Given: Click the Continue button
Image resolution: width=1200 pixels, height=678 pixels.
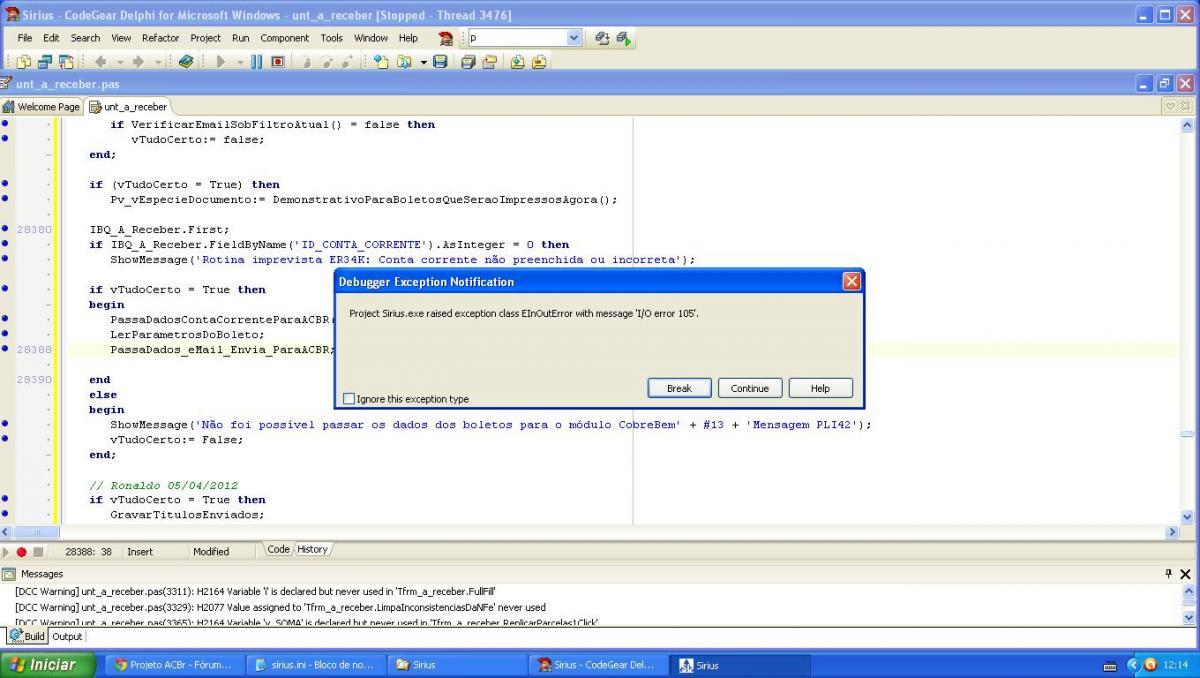Looking at the screenshot, I should click(x=749, y=388).
